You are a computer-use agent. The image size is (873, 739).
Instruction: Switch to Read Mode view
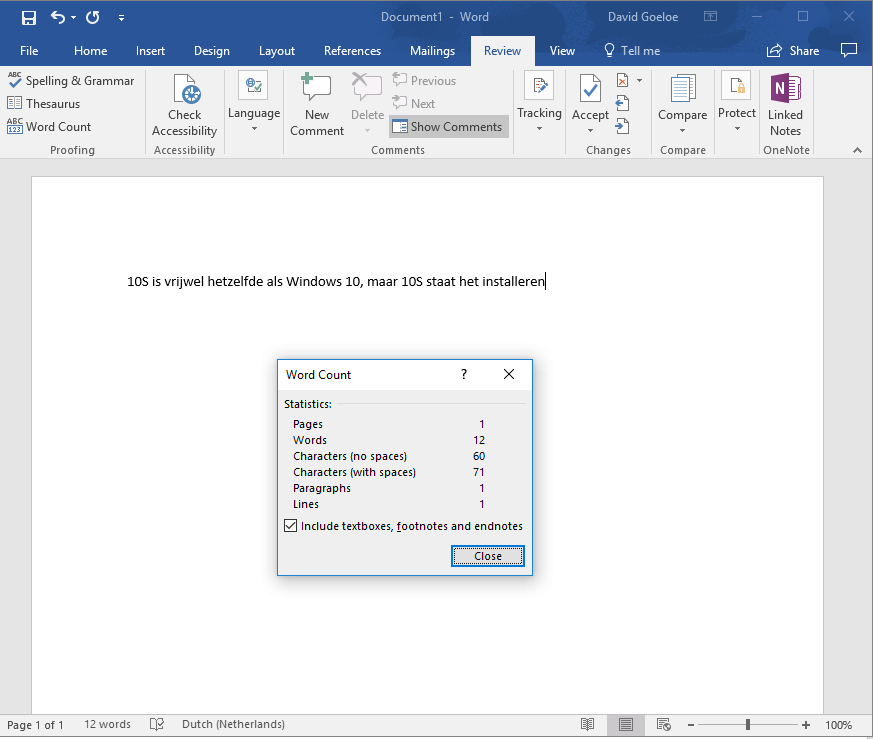[x=587, y=725]
